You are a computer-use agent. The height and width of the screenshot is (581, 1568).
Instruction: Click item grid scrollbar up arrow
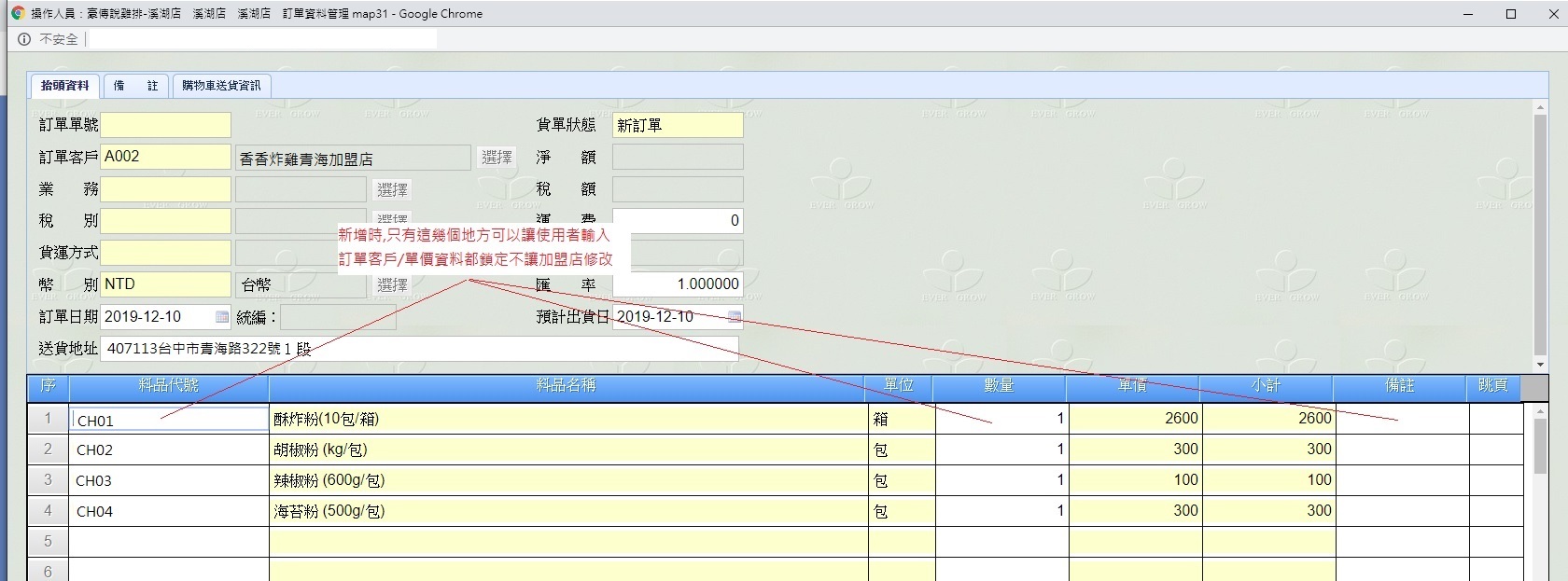click(1541, 411)
